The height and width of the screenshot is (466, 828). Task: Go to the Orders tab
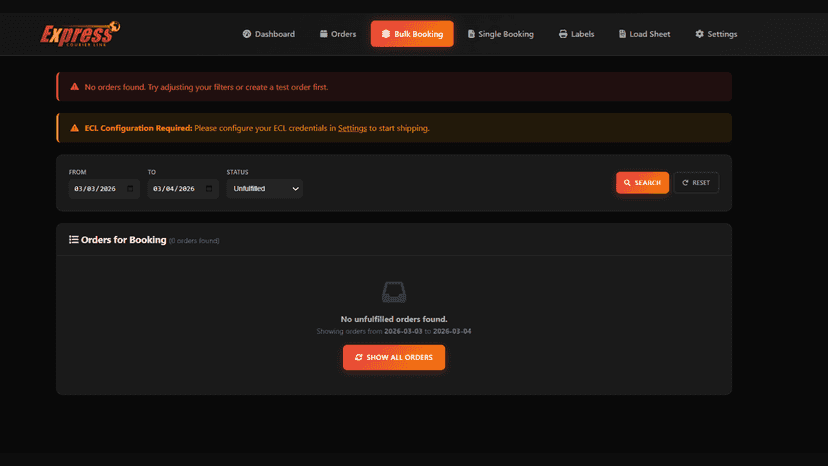[338, 34]
